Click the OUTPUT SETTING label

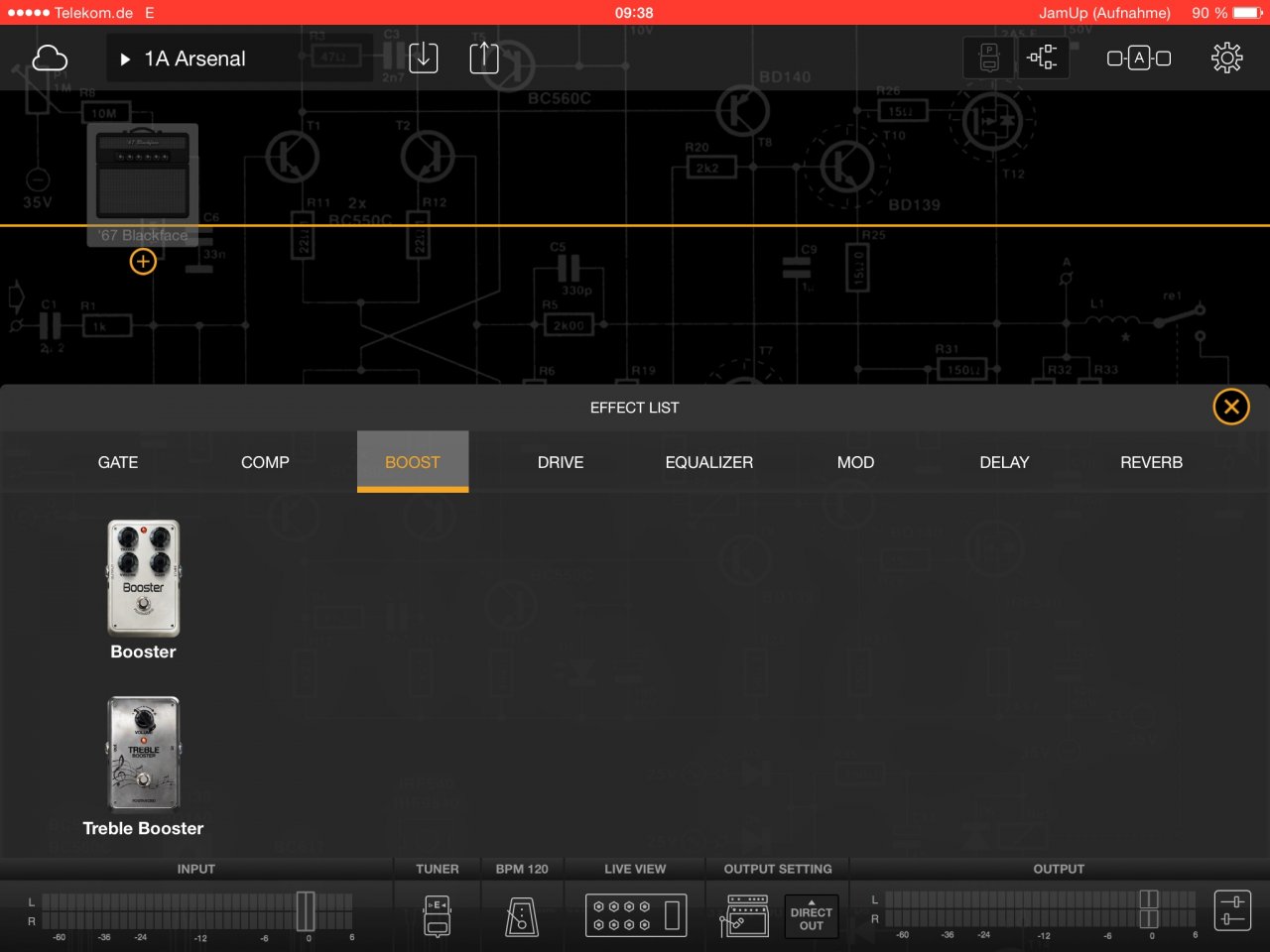click(778, 869)
